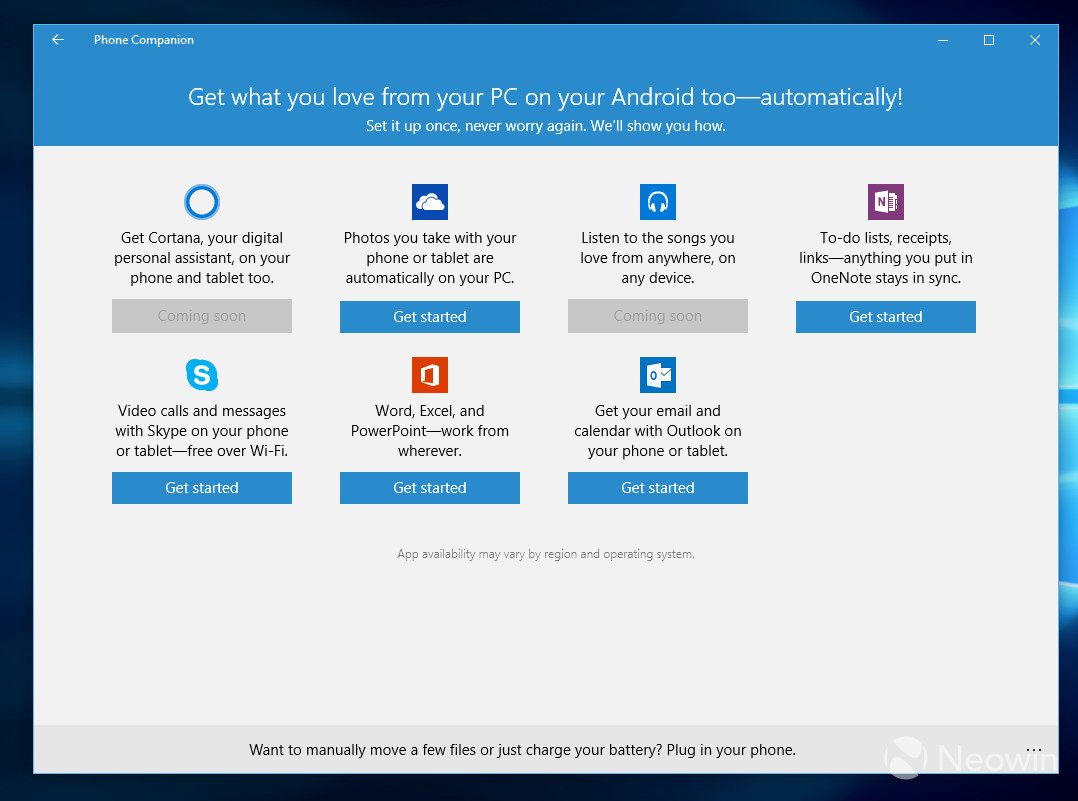Click the 'Photos you take with your phone' text
1078x801 pixels.
point(430,258)
